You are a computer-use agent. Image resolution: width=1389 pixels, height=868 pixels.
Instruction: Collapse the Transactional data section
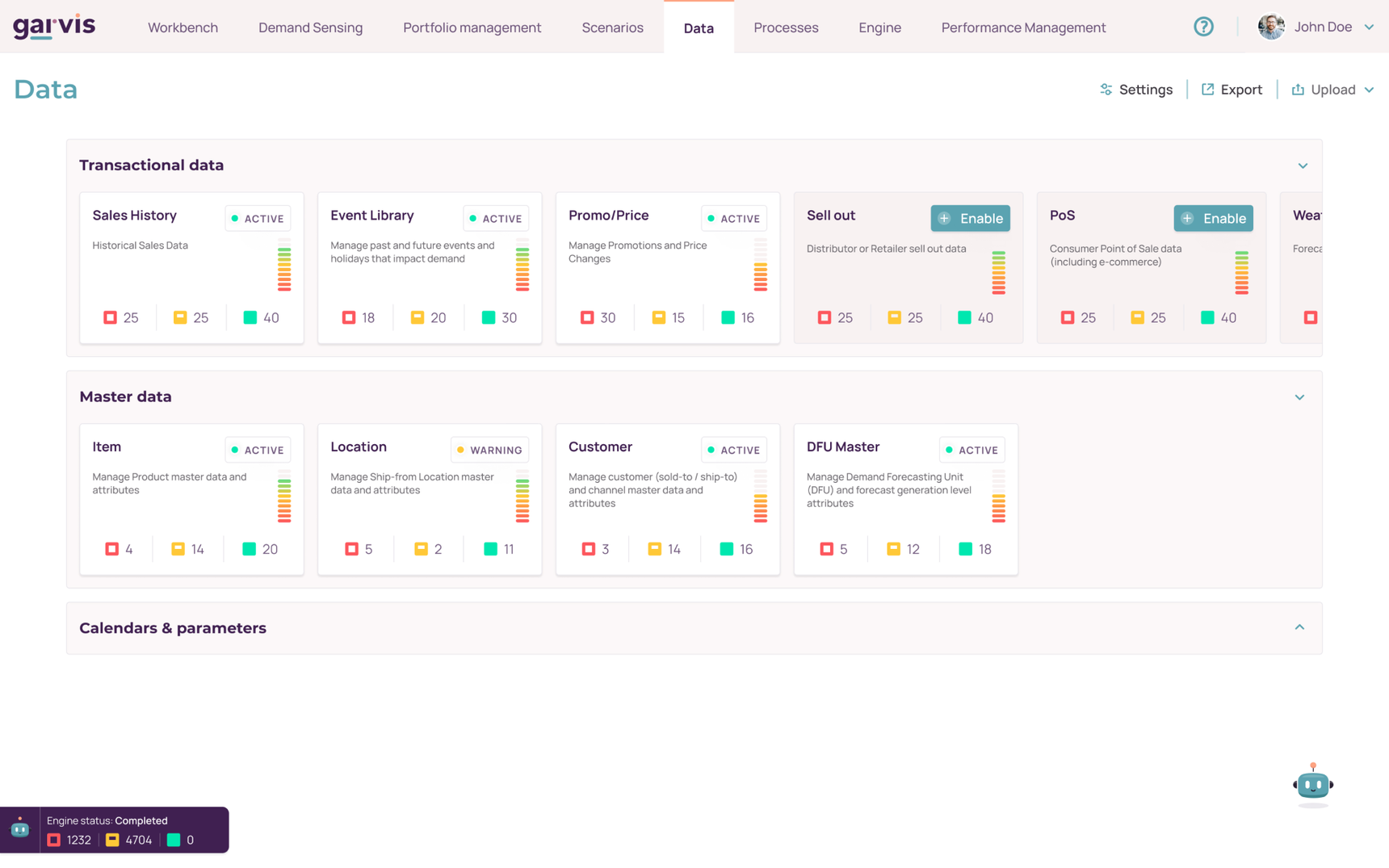pyautogui.click(x=1303, y=166)
